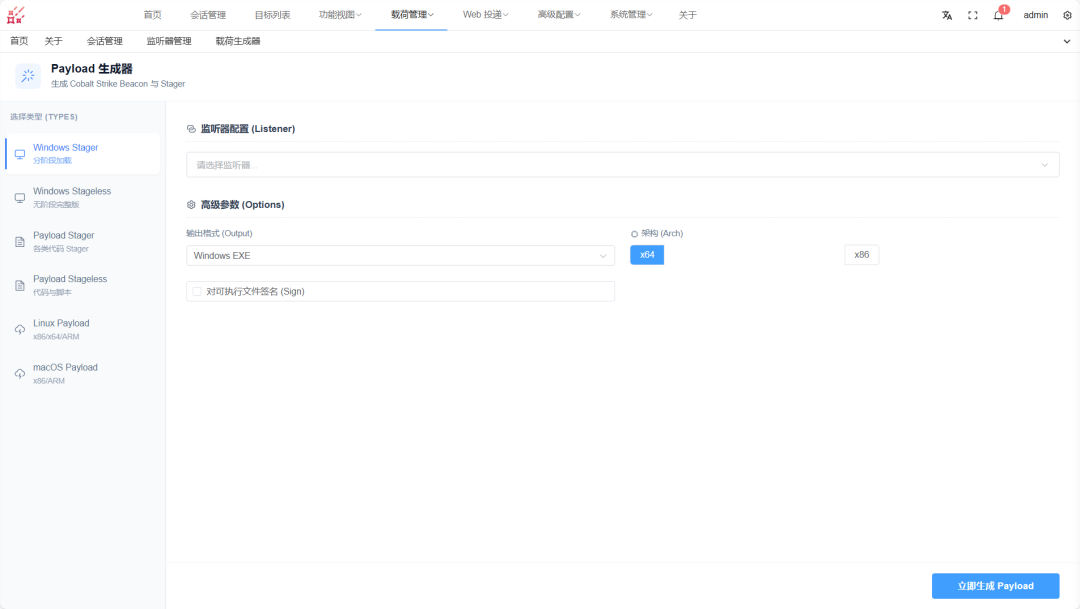The image size is (1080, 609).
Task: Select Windows Stageless payload type
Action: coord(83,197)
